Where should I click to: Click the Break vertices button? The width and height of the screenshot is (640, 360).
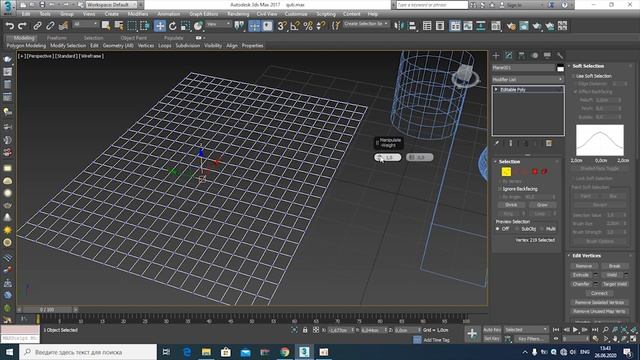(614, 266)
